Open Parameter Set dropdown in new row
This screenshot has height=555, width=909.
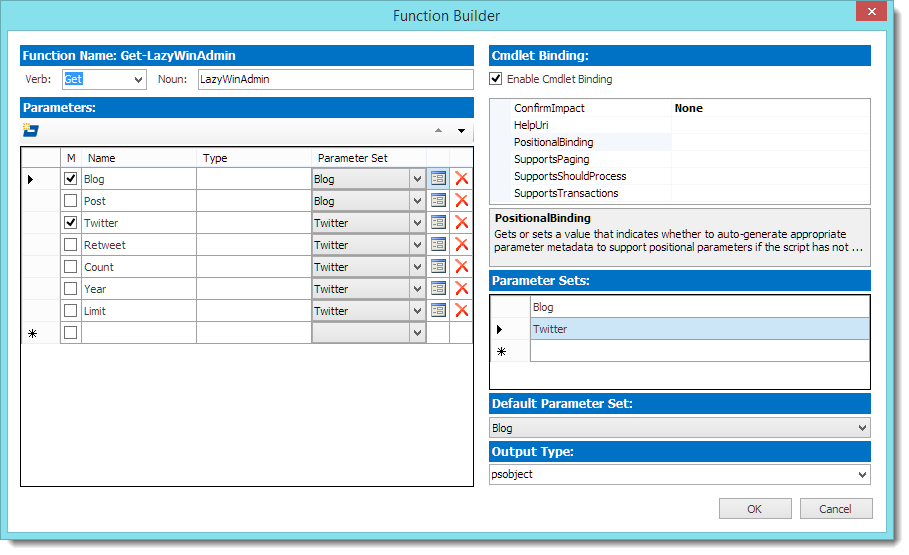(417, 333)
